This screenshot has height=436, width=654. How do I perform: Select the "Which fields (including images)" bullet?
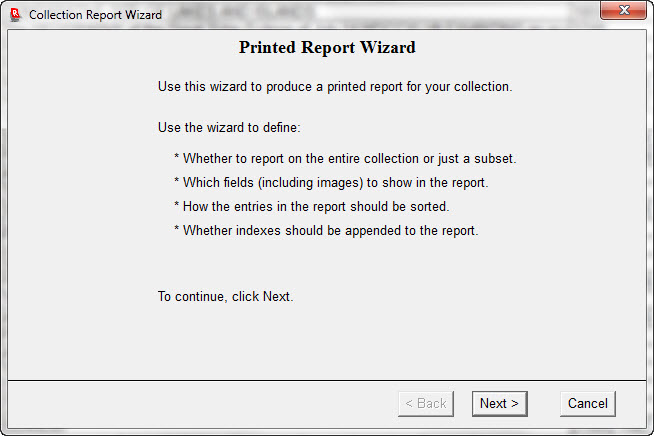coord(335,182)
